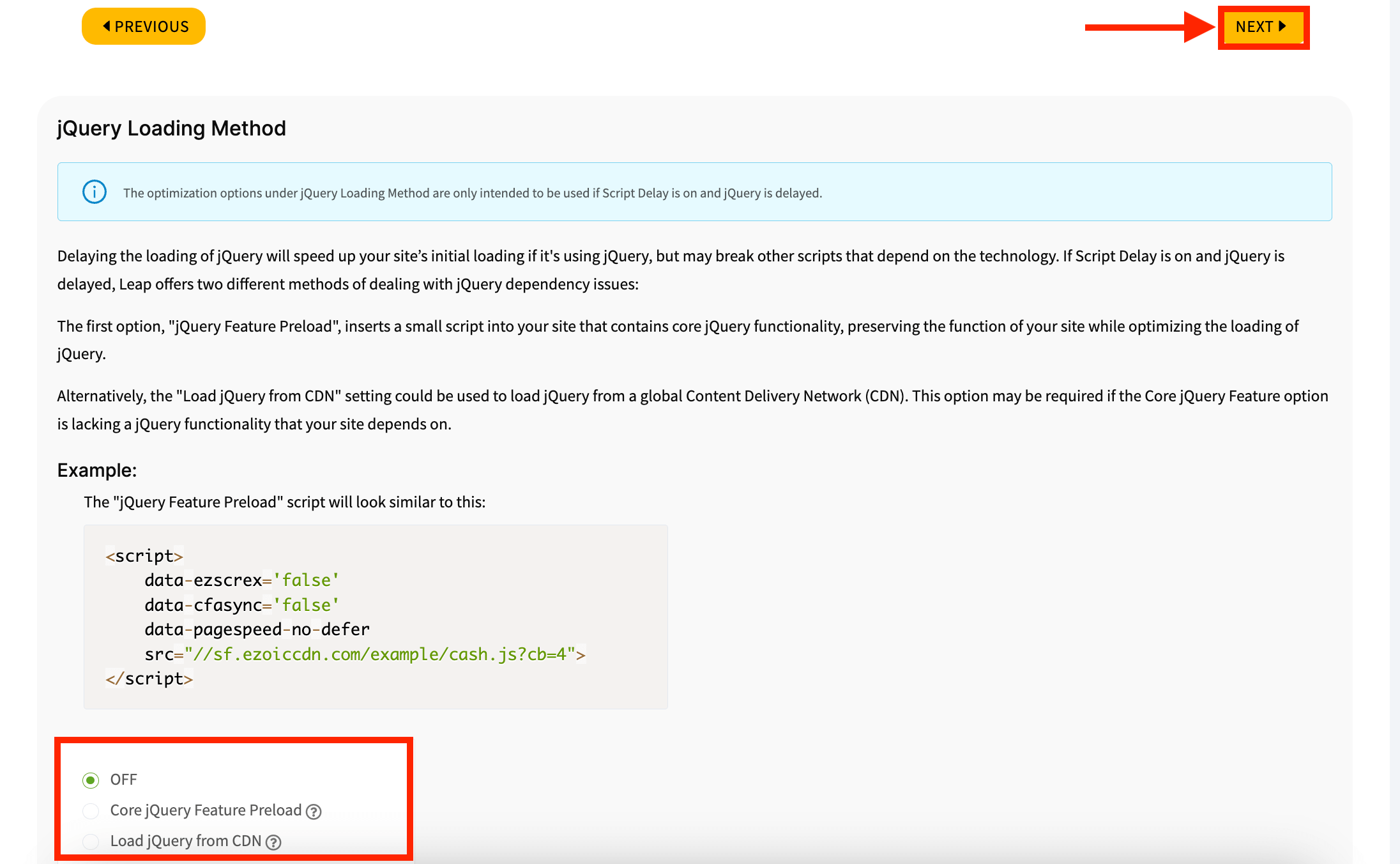The height and width of the screenshot is (864, 1400).
Task: Open help icon beside Core jQuery Feature Preload
Action: [314, 812]
